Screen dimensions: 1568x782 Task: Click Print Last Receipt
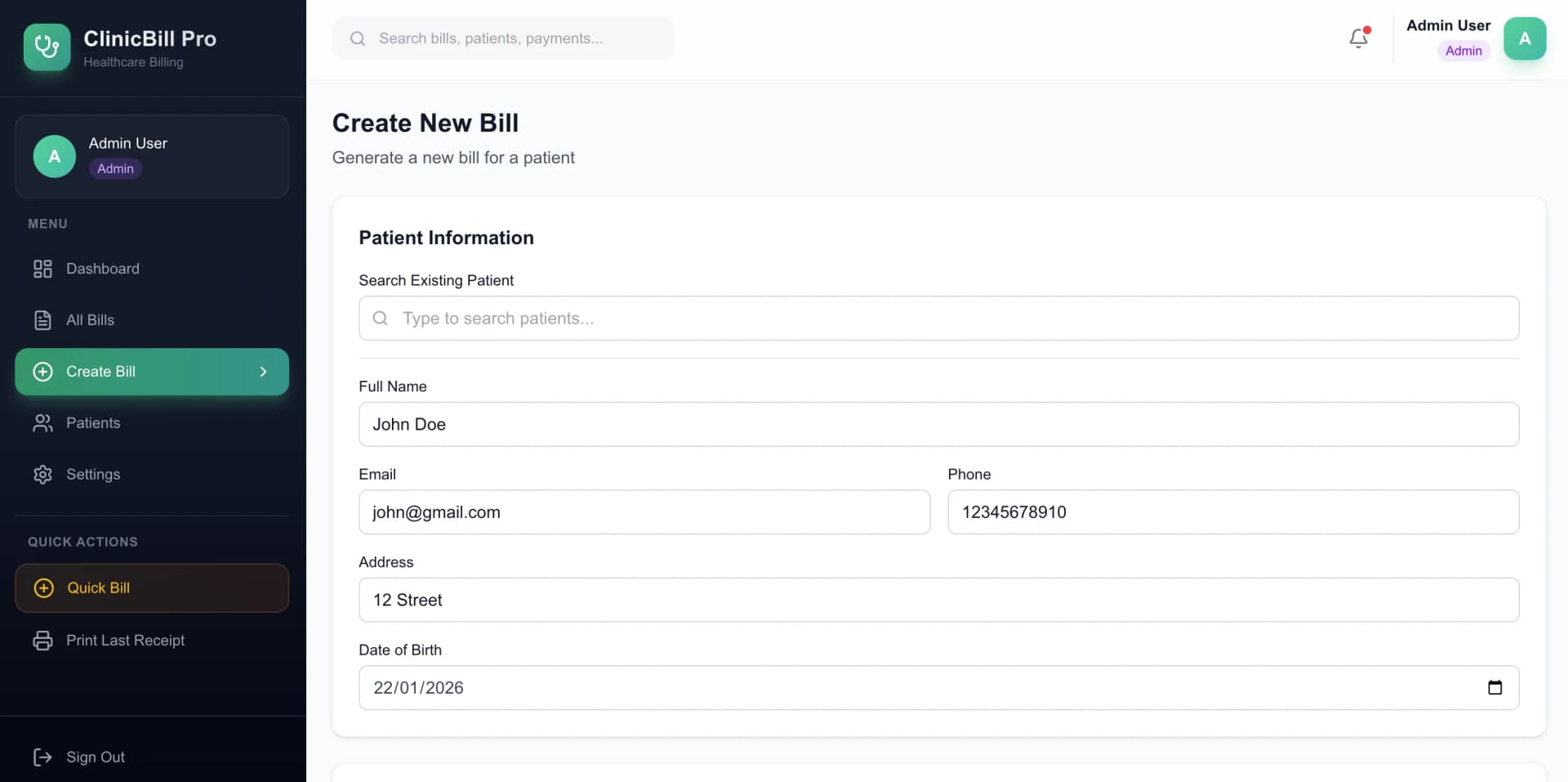click(126, 640)
